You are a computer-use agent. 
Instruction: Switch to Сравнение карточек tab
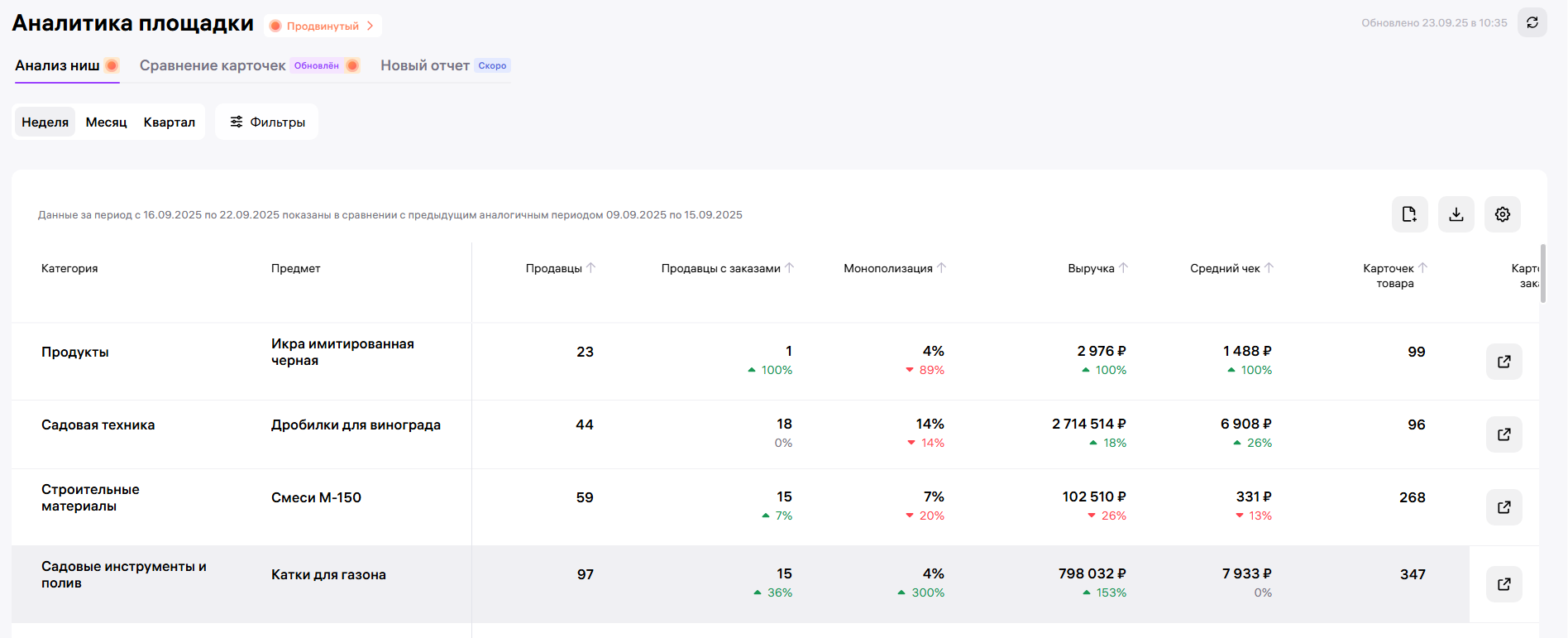(213, 65)
